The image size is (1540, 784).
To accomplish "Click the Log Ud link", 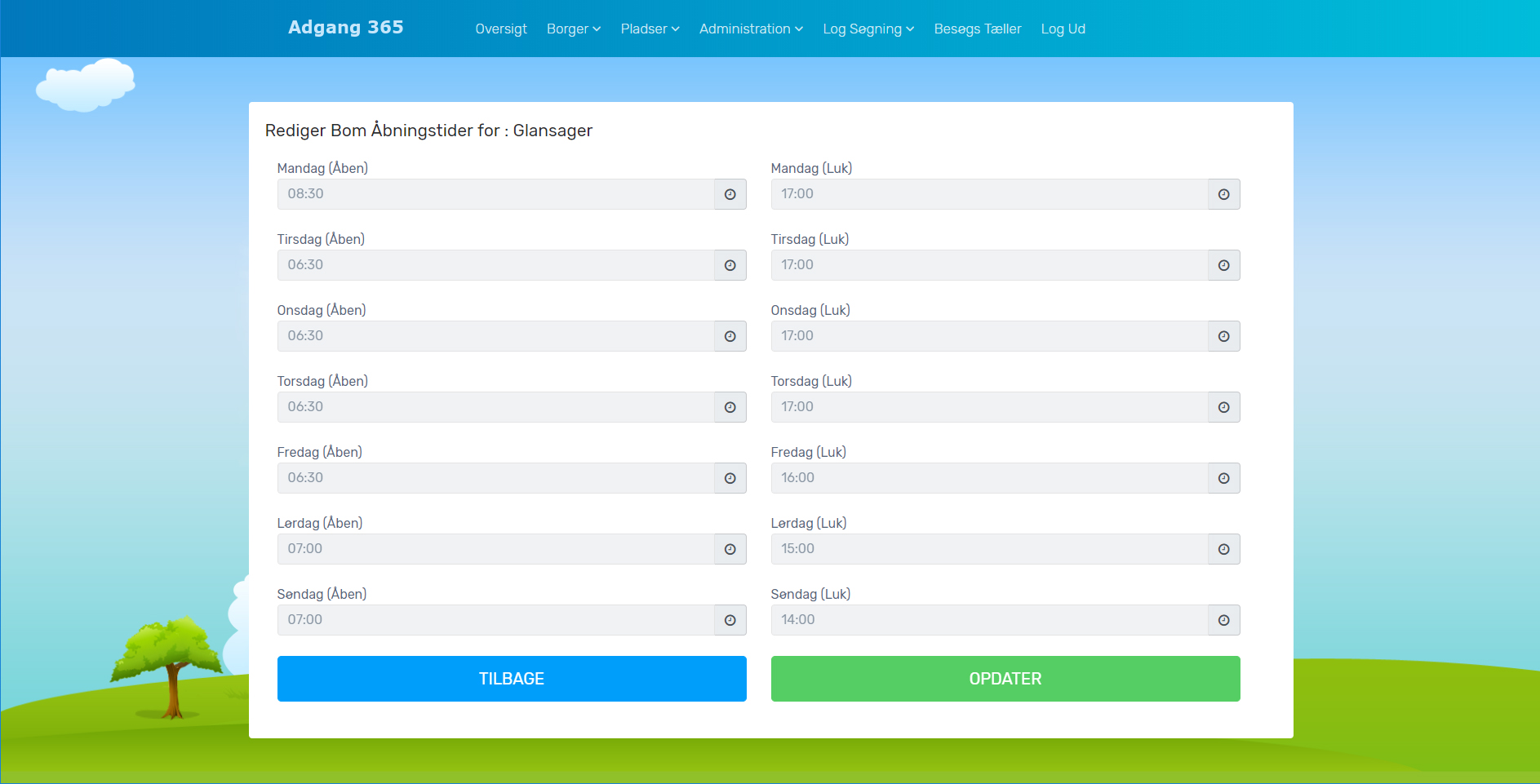I will coord(1063,29).
